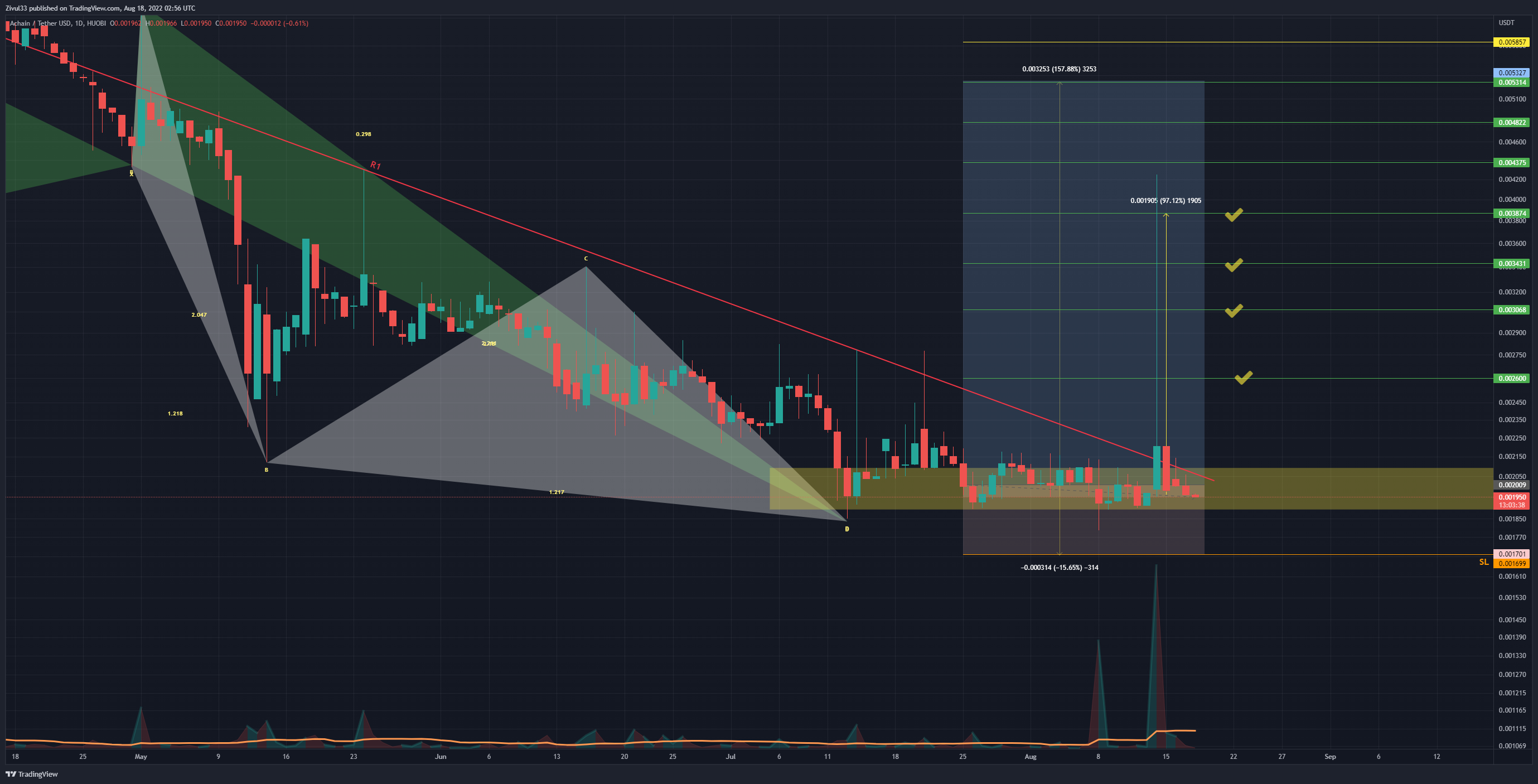Click the '12' date on time axis
This screenshot has width=1538, height=784.
tap(1436, 757)
